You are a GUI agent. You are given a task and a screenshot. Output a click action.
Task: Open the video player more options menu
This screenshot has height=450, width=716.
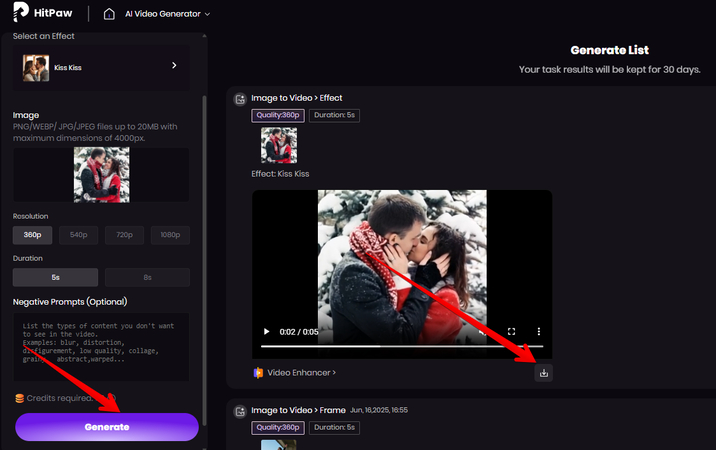[x=539, y=332]
